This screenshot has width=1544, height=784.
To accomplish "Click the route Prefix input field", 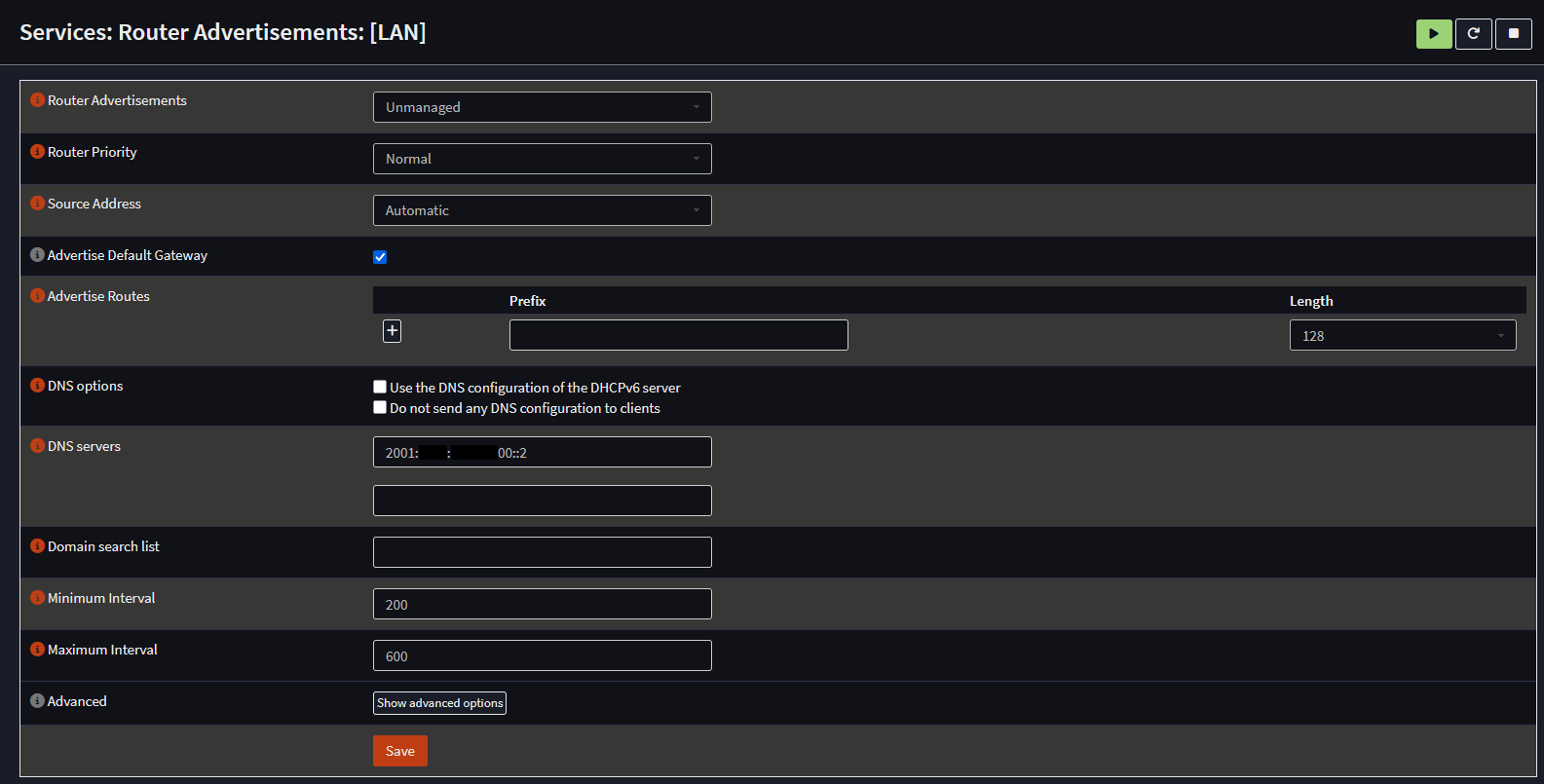I will tap(678, 335).
